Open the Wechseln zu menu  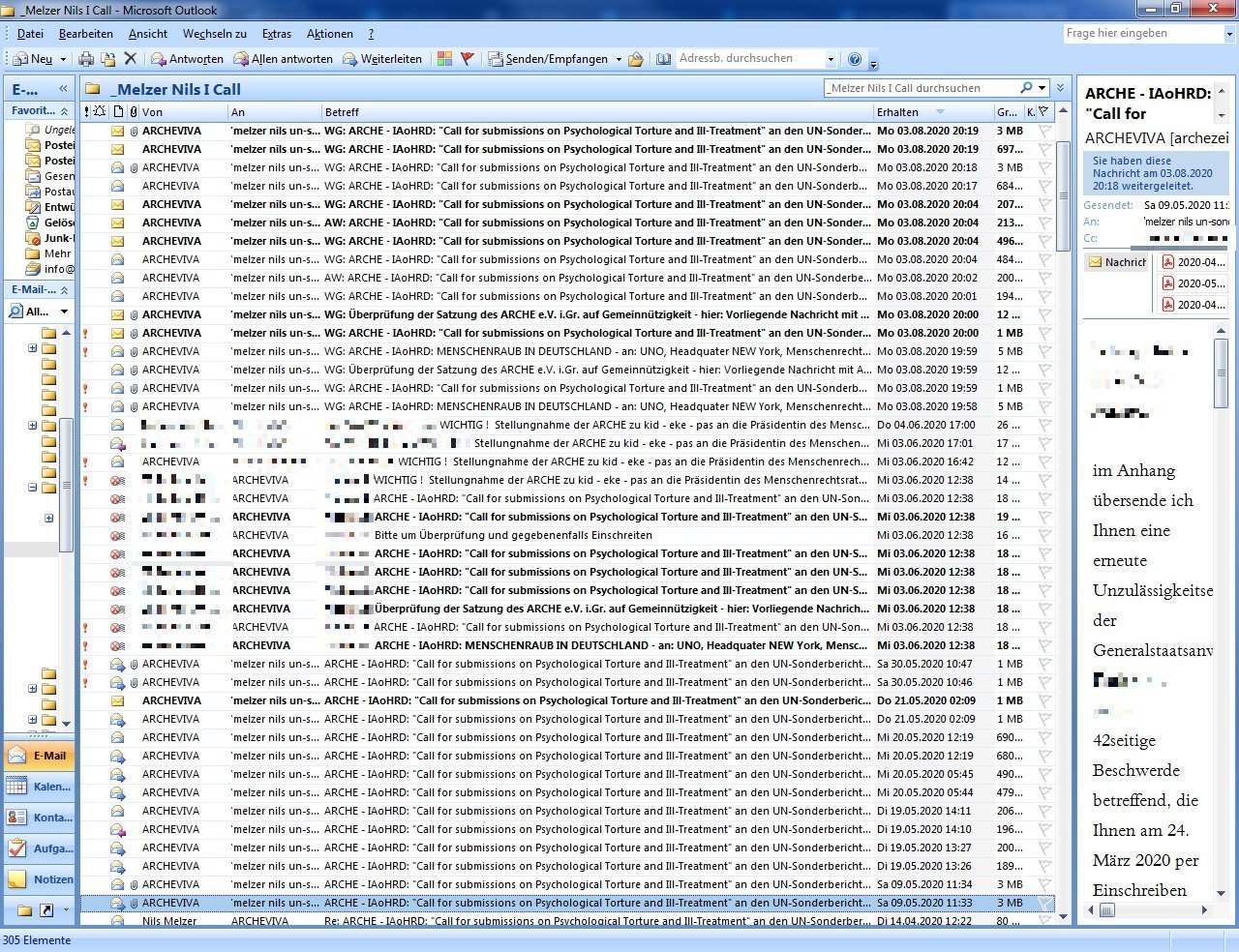[215, 33]
